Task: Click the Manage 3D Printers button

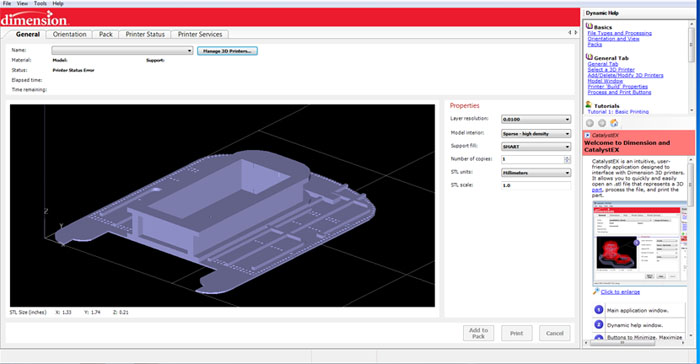Action: tap(227, 51)
